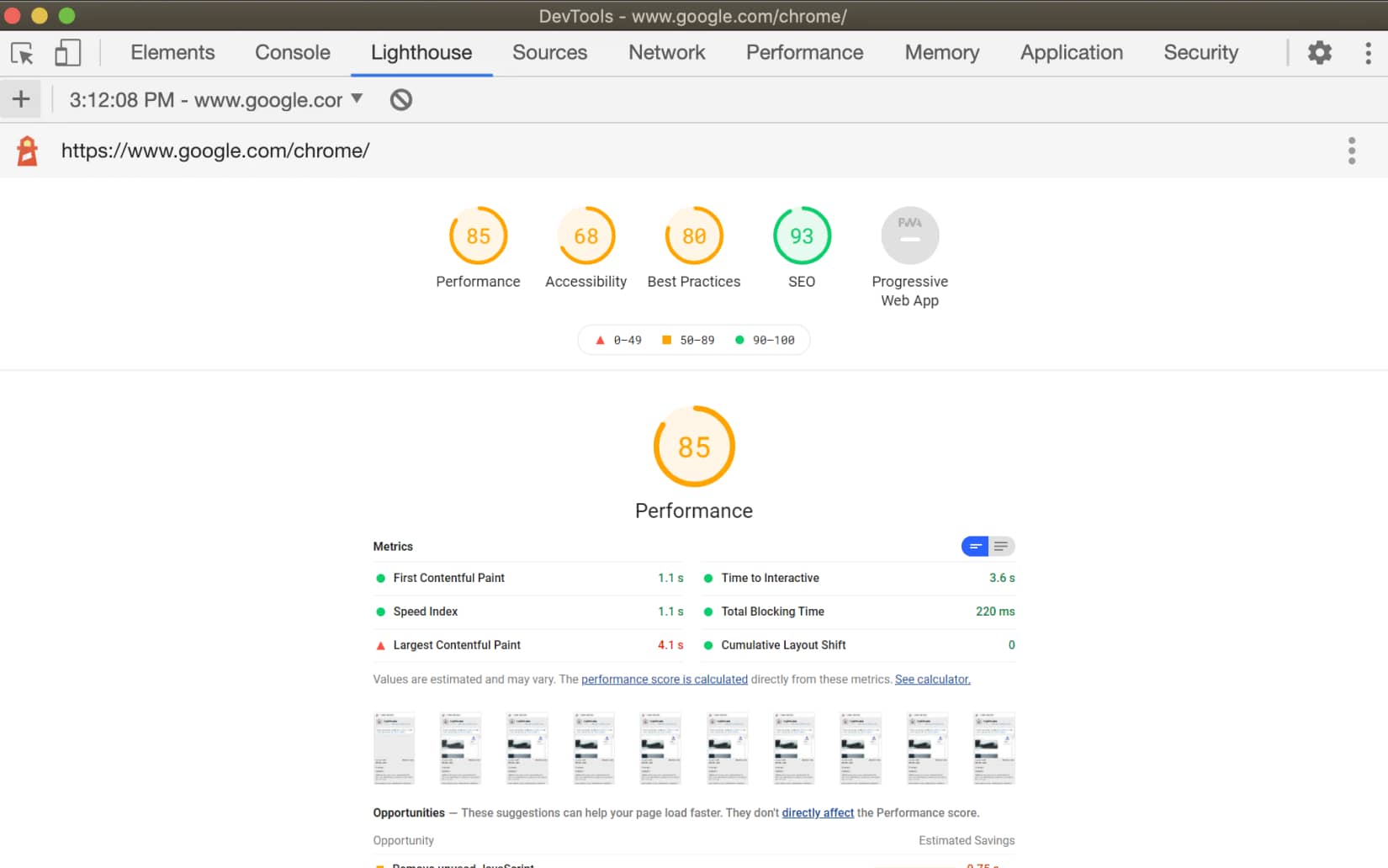Start a new Lighthouse audit with plus icon
This screenshot has width=1388, height=868.
(x=20, y=98)
